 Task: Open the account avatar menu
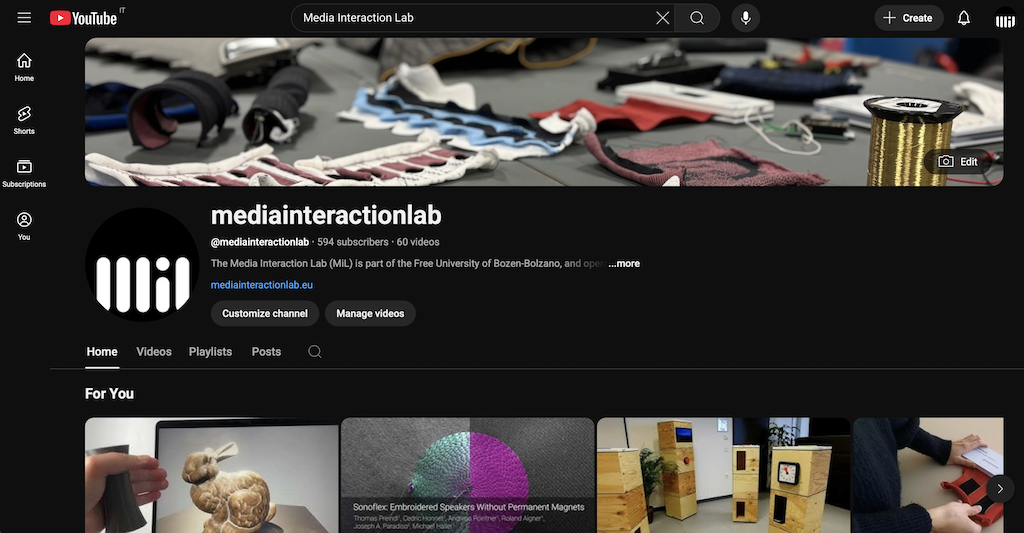1004,20
